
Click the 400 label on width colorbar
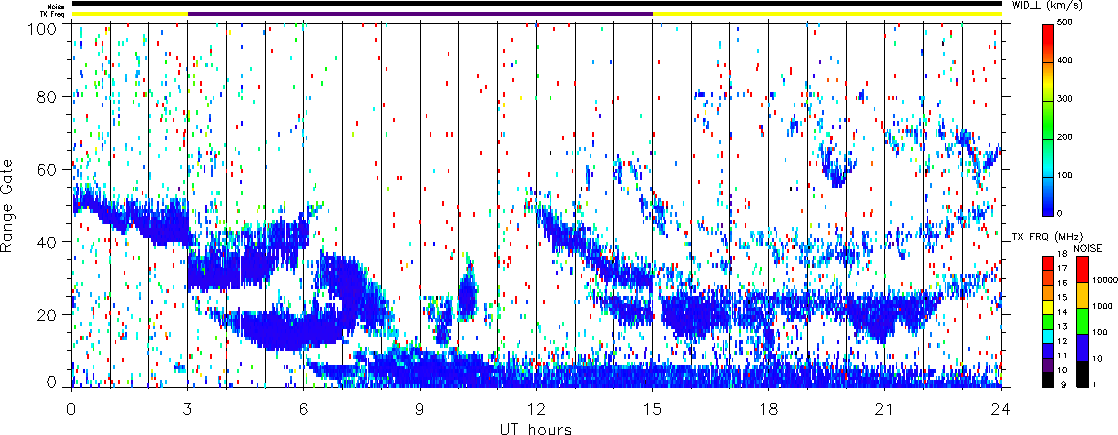coord(1065,62)
